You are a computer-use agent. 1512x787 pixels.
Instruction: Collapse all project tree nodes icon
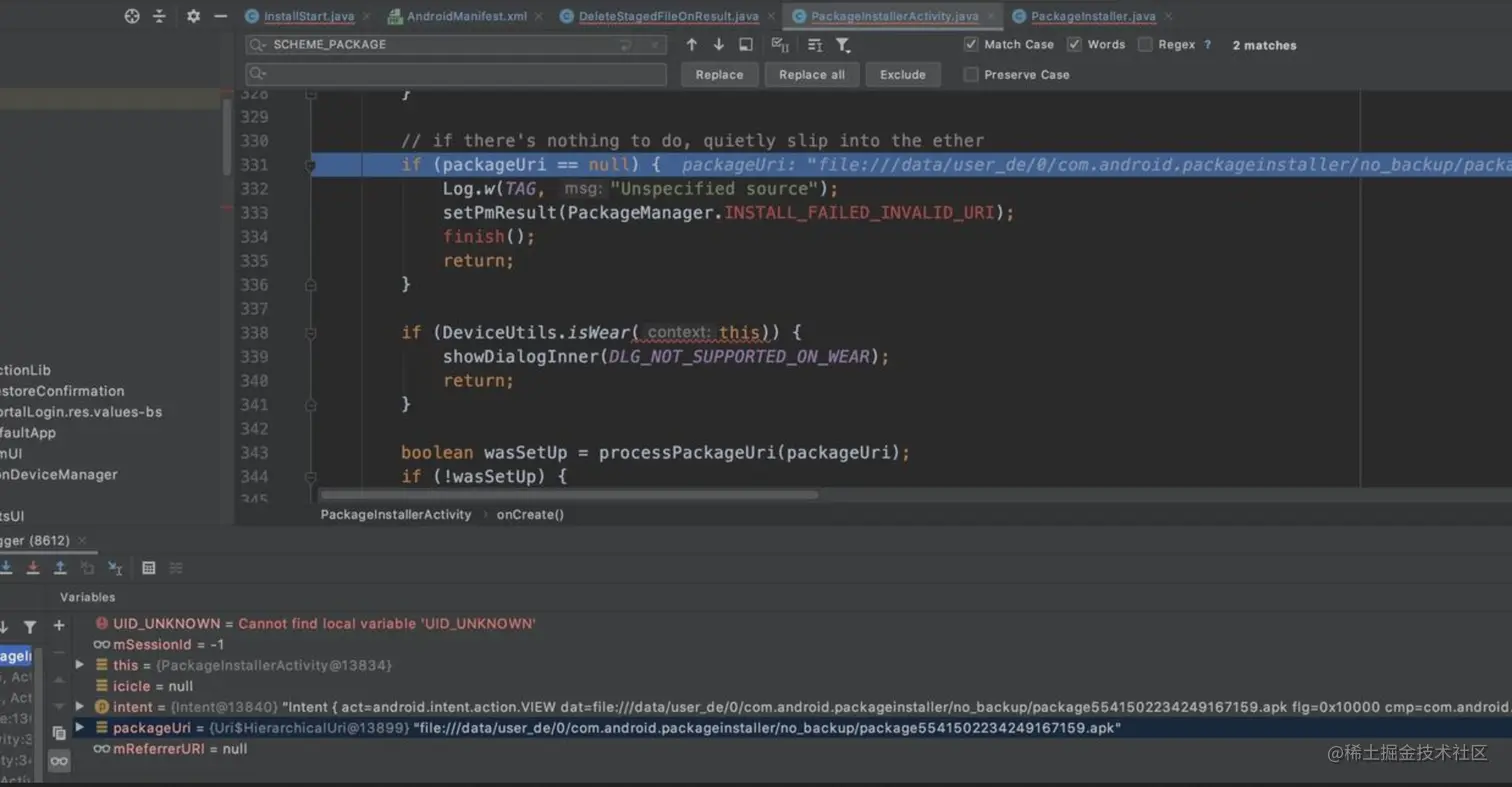(x=160, y=16)
